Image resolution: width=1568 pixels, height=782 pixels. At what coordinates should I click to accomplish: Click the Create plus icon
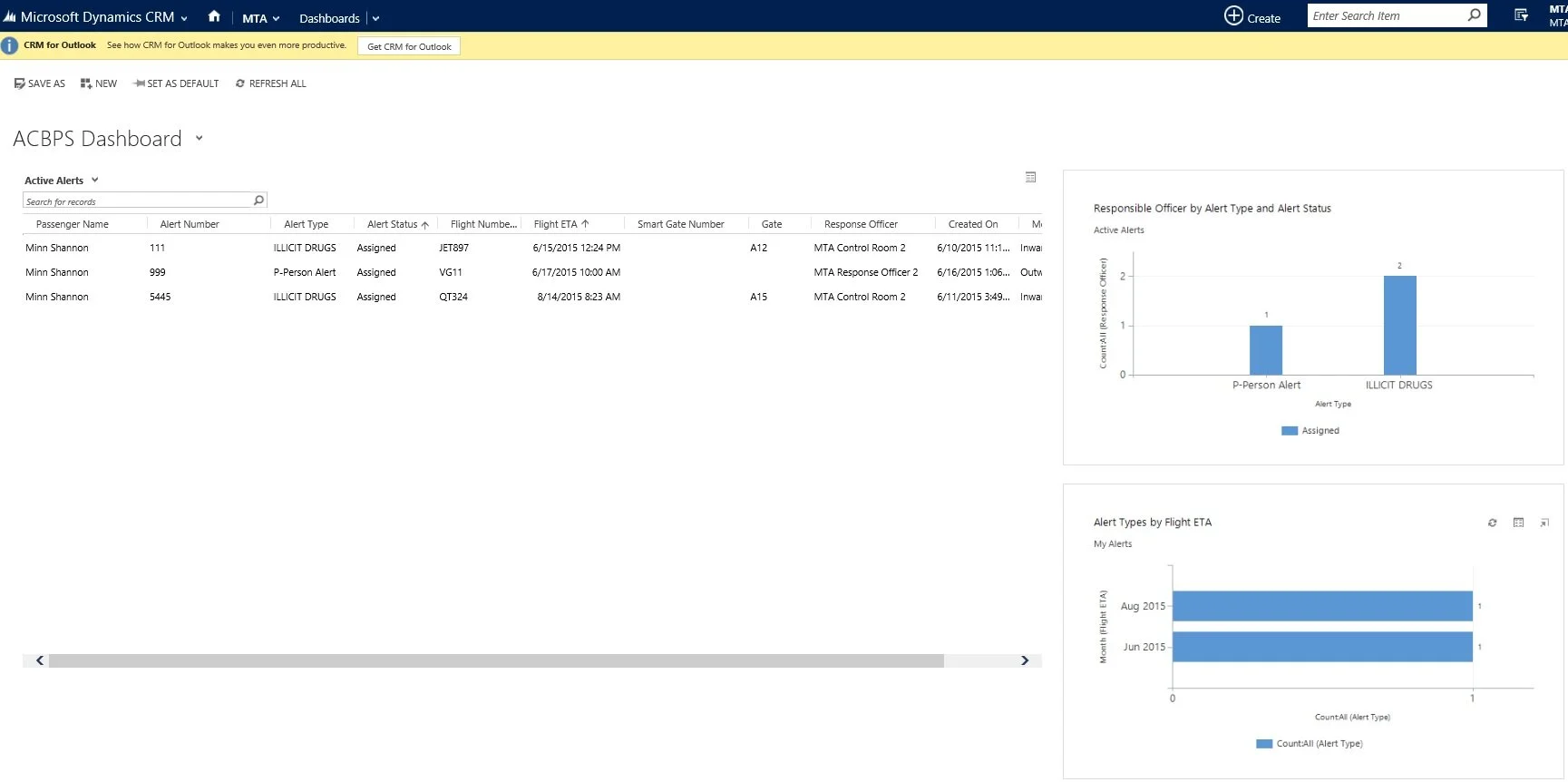pyautogui.click(x=1233, y=15)
